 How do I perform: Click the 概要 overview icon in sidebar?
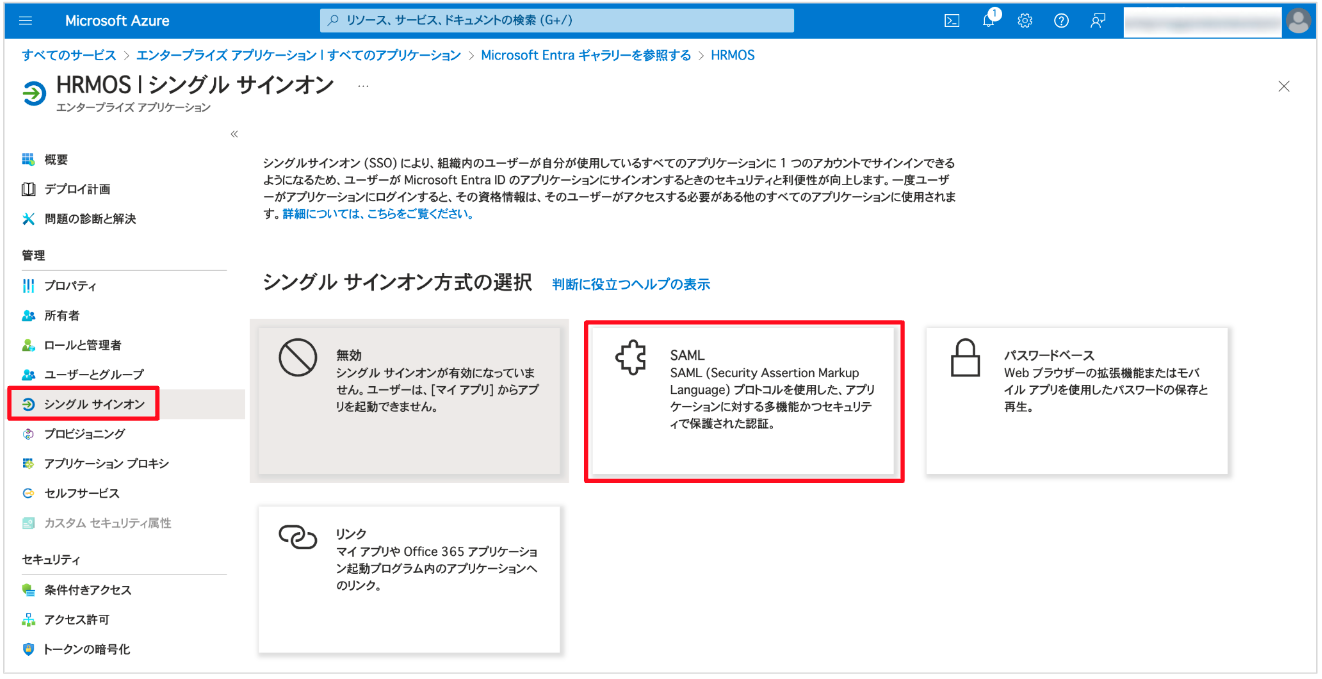(28, 159)
